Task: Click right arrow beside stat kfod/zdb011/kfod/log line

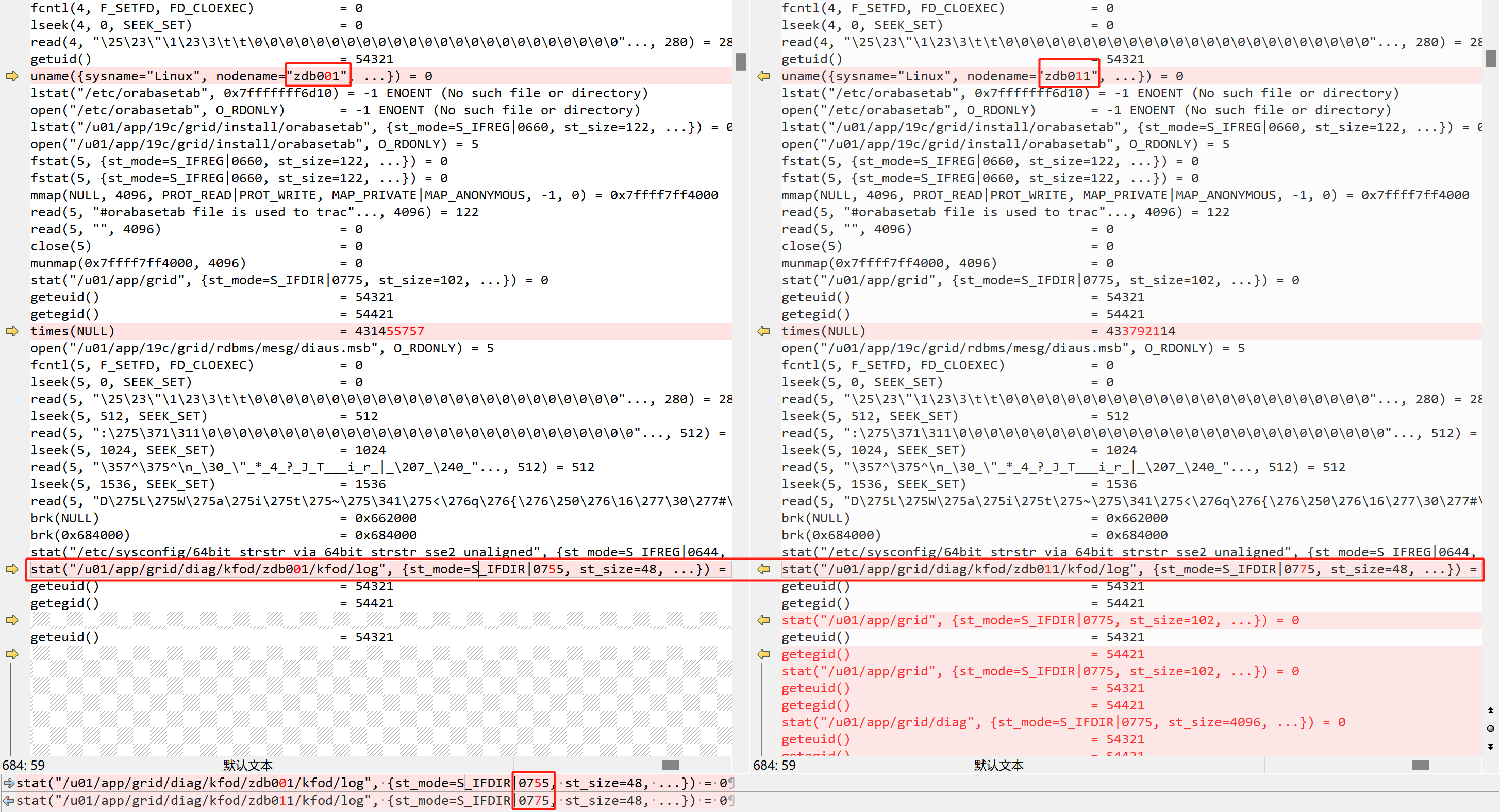Action: pyautogui.click(x=763, y=569)
